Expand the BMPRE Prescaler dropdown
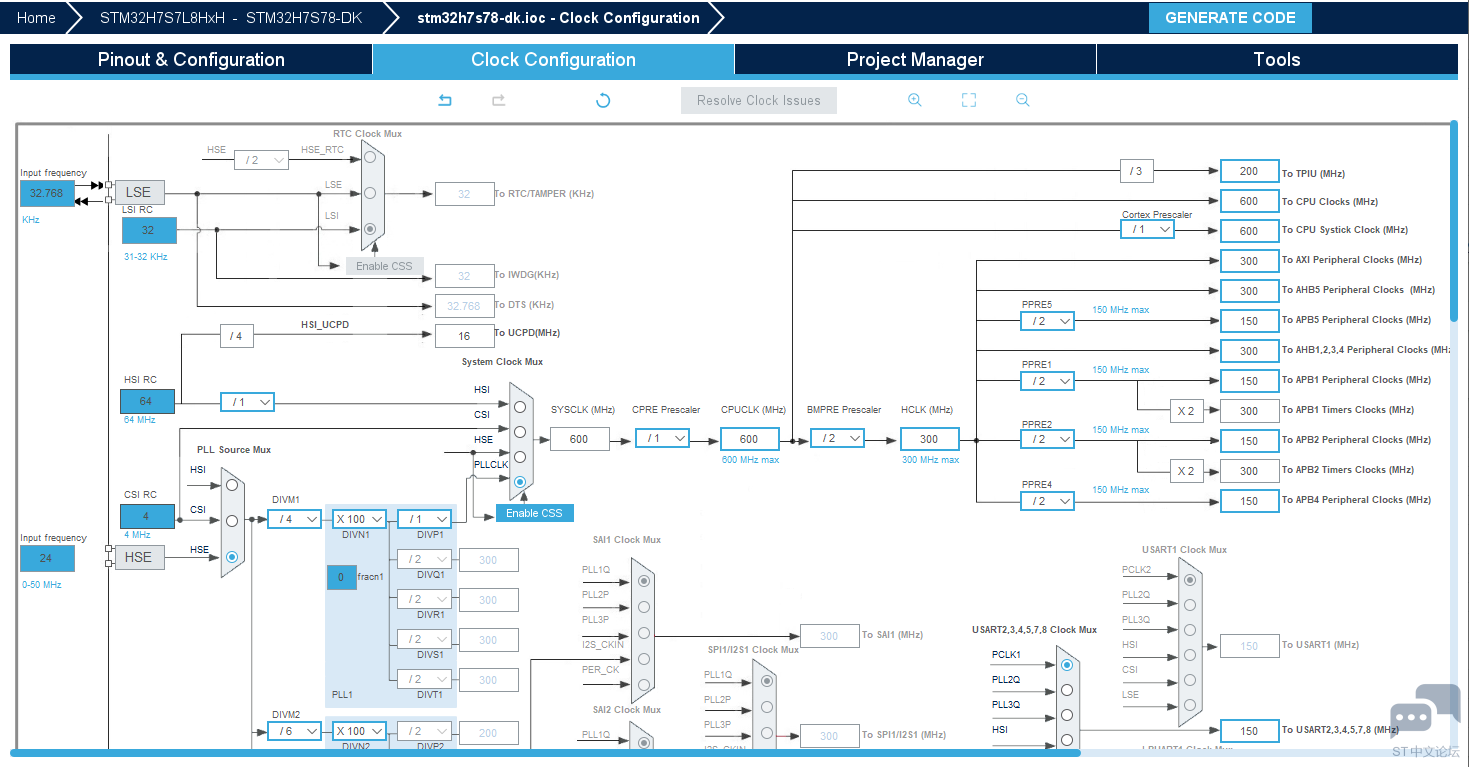 click(837, 438)
